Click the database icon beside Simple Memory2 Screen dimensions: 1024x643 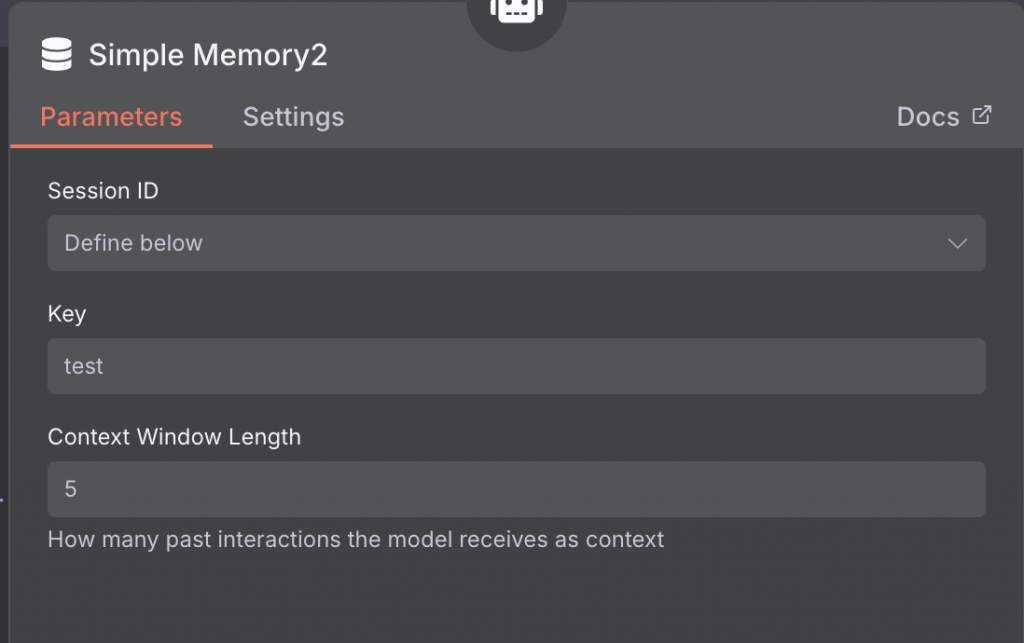[57, 55]
